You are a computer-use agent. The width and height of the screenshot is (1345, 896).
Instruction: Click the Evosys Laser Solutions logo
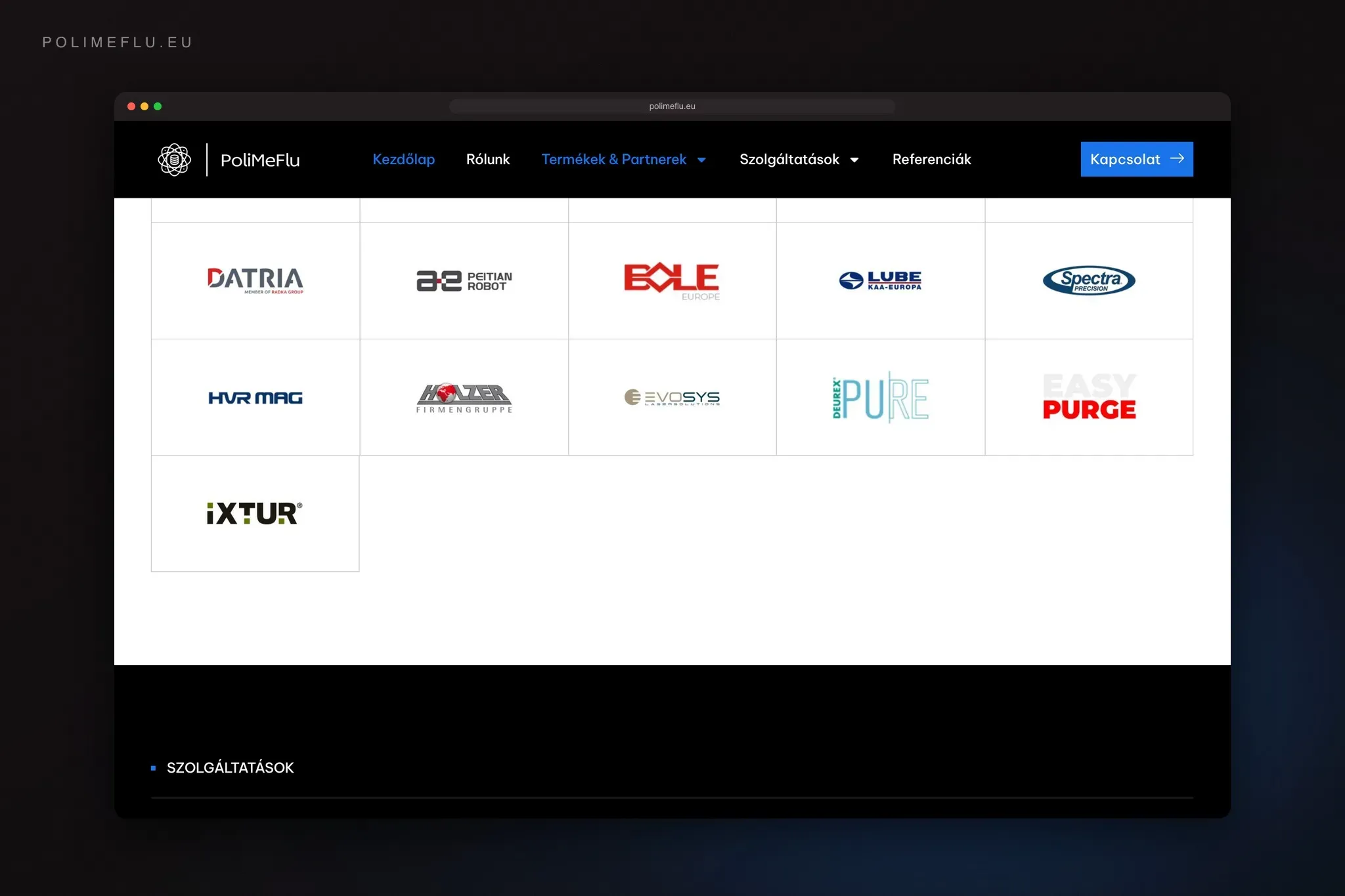[672, 397]
